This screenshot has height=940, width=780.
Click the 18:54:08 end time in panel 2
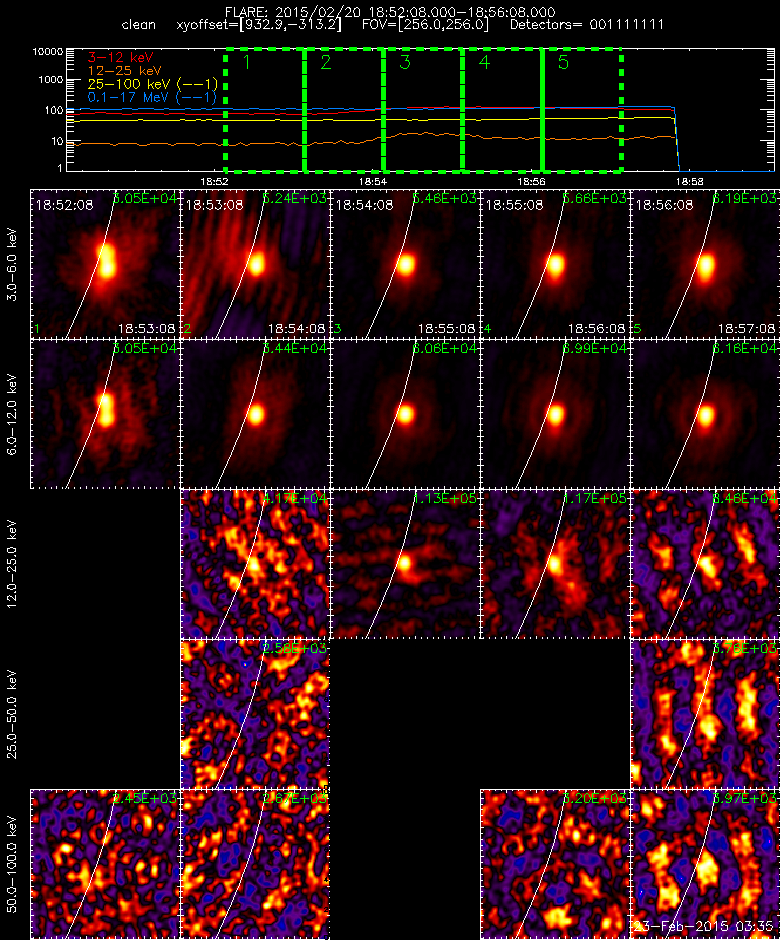tap(296, 329)
